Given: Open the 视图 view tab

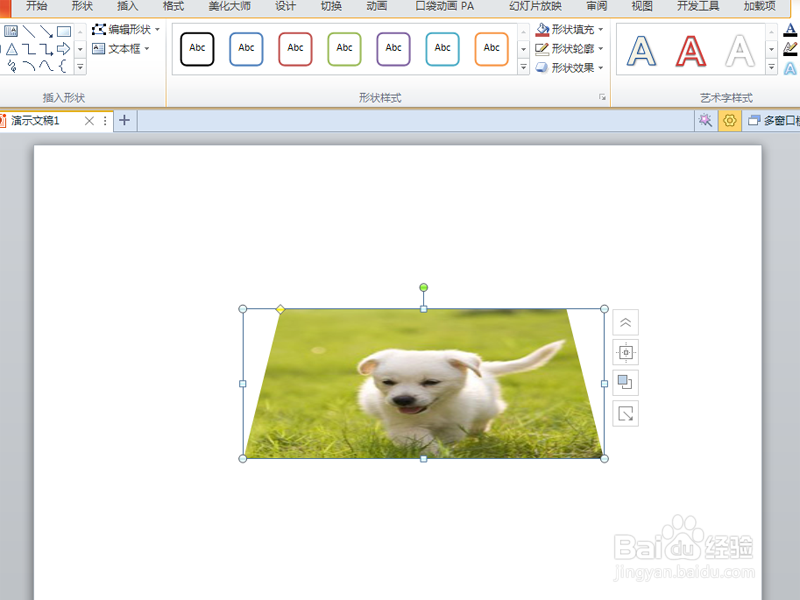Looking at the screenshot, I should 642,6.
